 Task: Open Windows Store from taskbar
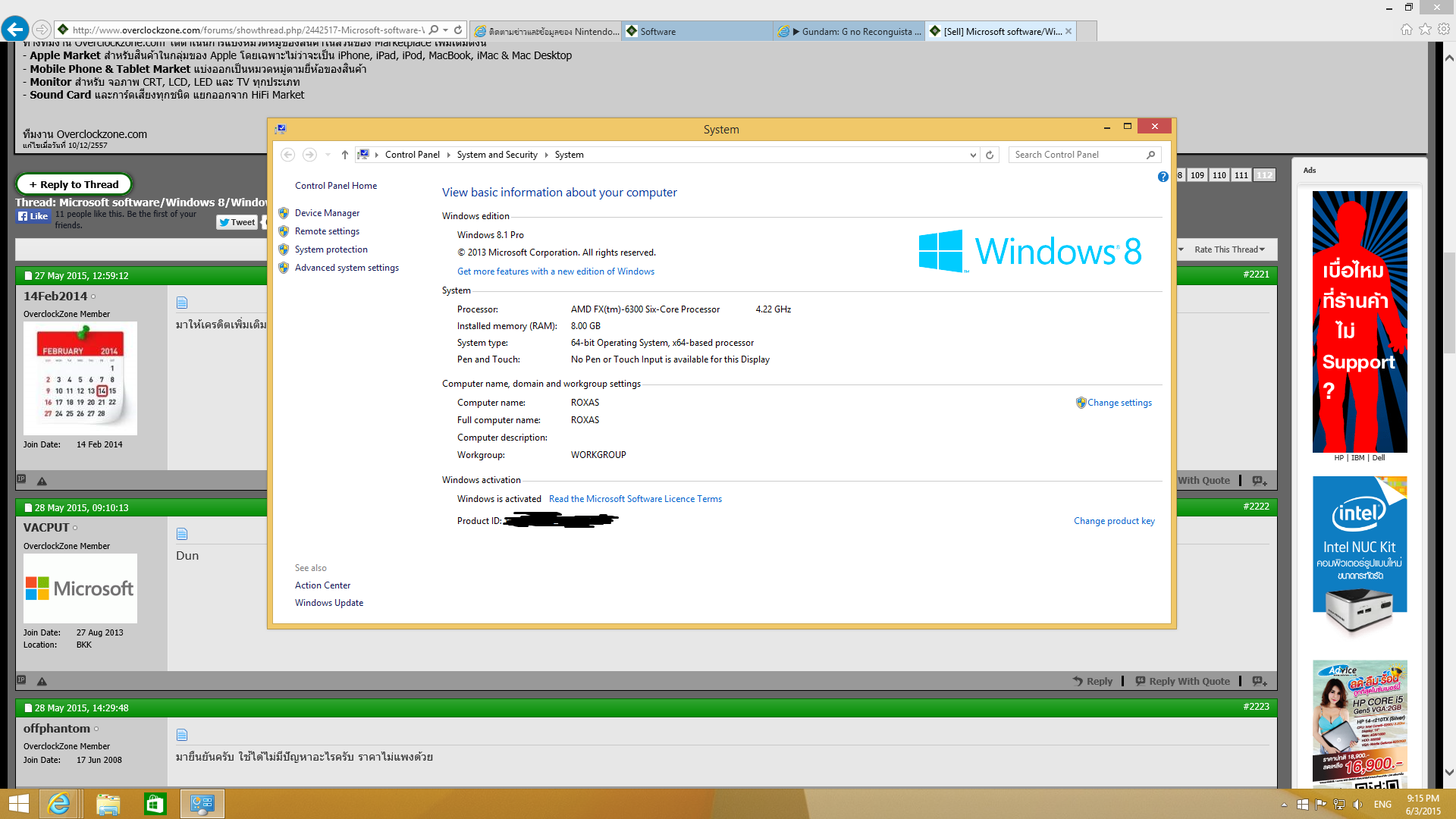[155, 804]
